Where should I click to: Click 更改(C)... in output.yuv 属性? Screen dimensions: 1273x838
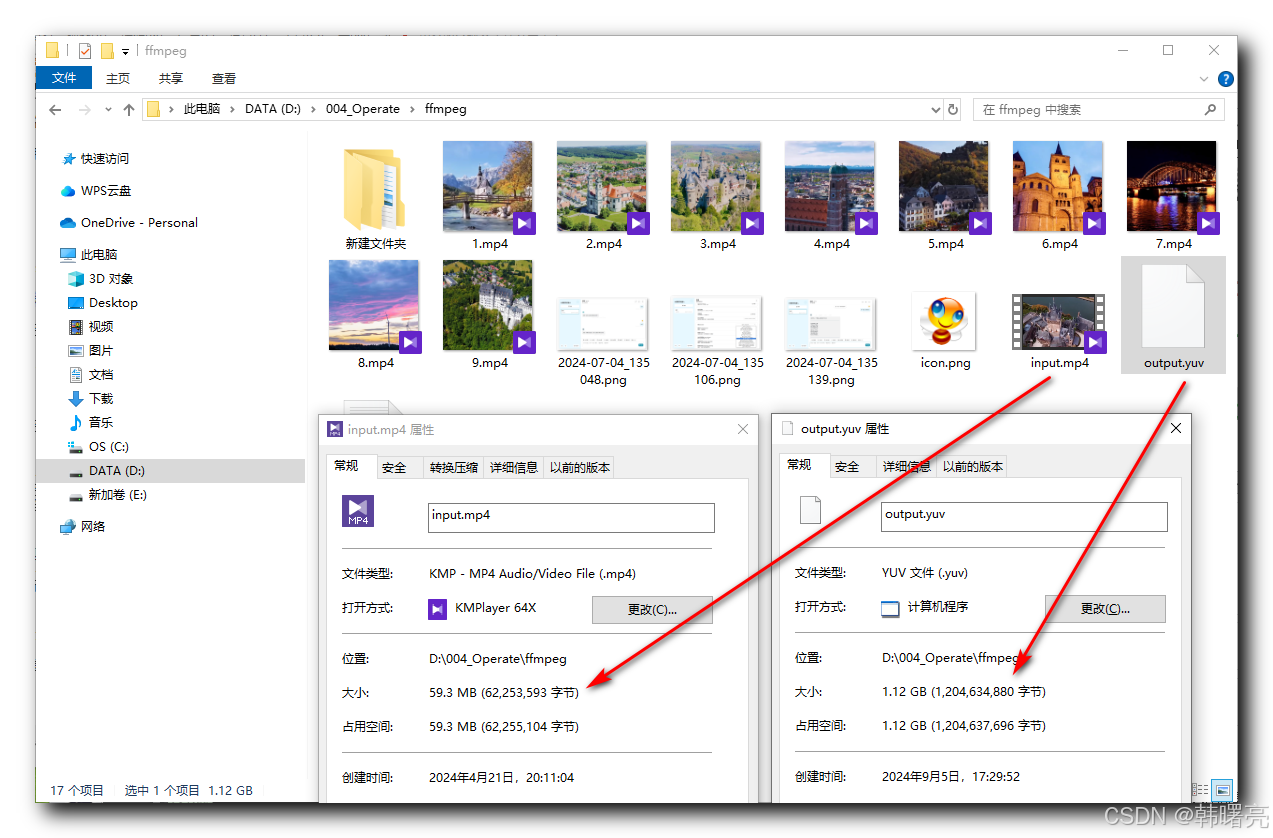[1105, 608]
